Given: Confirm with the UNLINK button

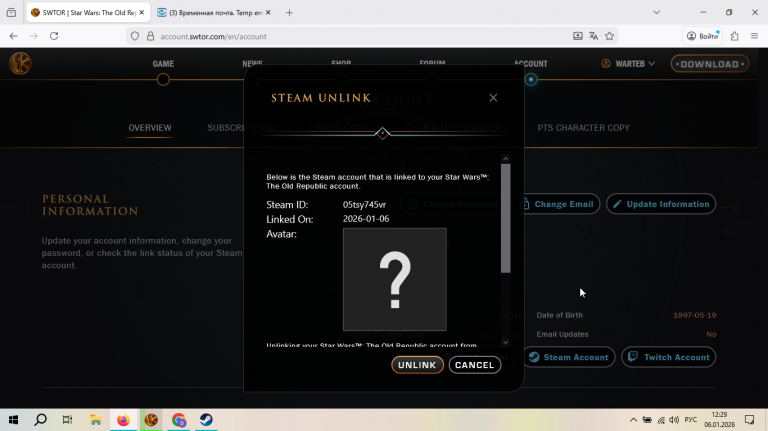Looking at the screenshot, I should [x=417, y=365].
